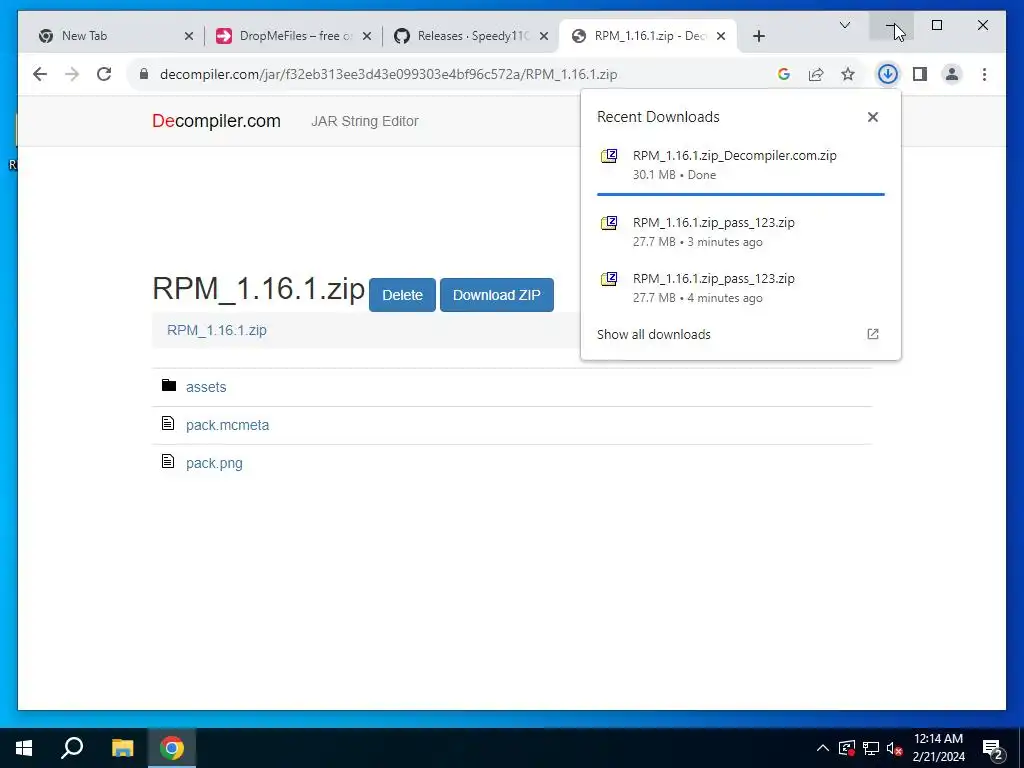Click the file icon of the 3-minutes-ago download

click(609, 223)
